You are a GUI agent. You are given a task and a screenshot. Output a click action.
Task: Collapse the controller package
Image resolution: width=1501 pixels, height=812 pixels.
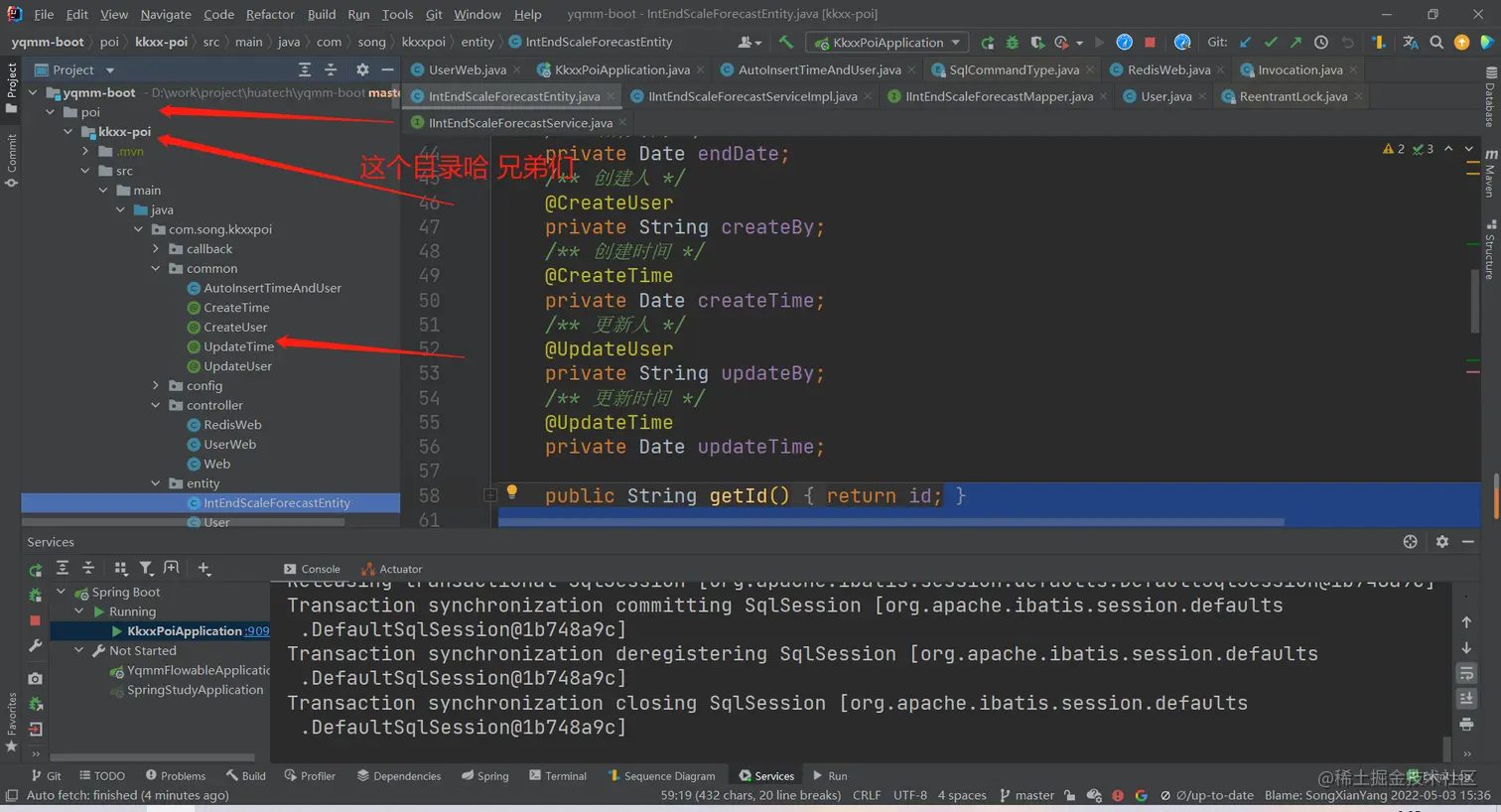pyautogui.click(x=156, y=405)
